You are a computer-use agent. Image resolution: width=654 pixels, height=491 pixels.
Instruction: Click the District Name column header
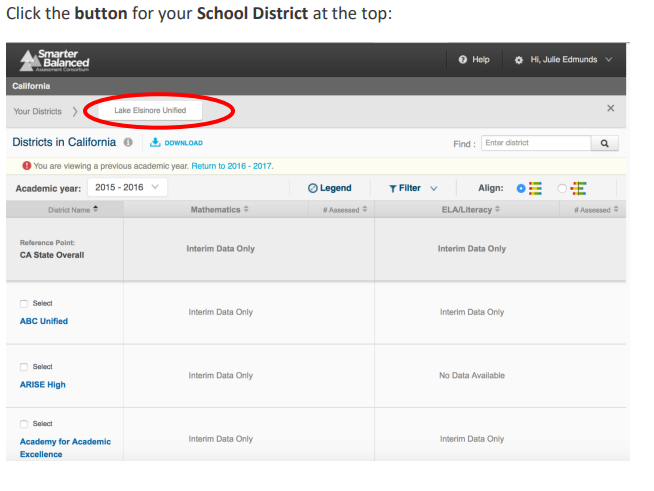69,210
